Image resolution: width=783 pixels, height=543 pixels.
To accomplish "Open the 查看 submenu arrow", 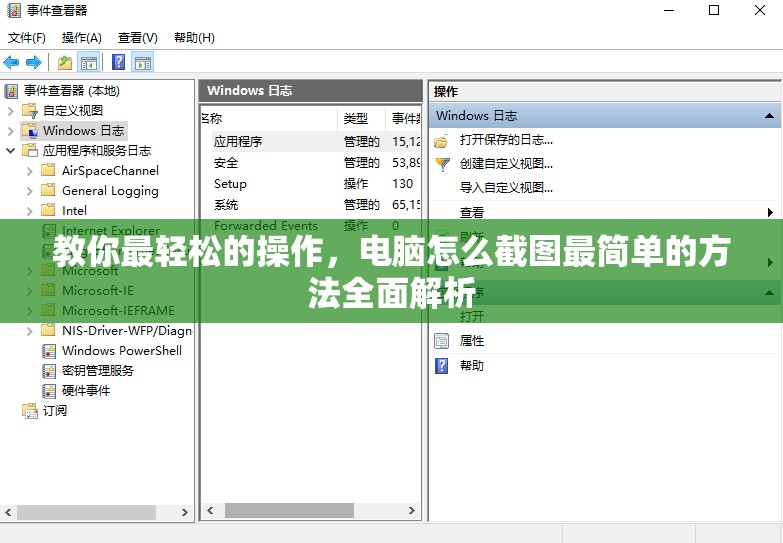I will (771, 212).
